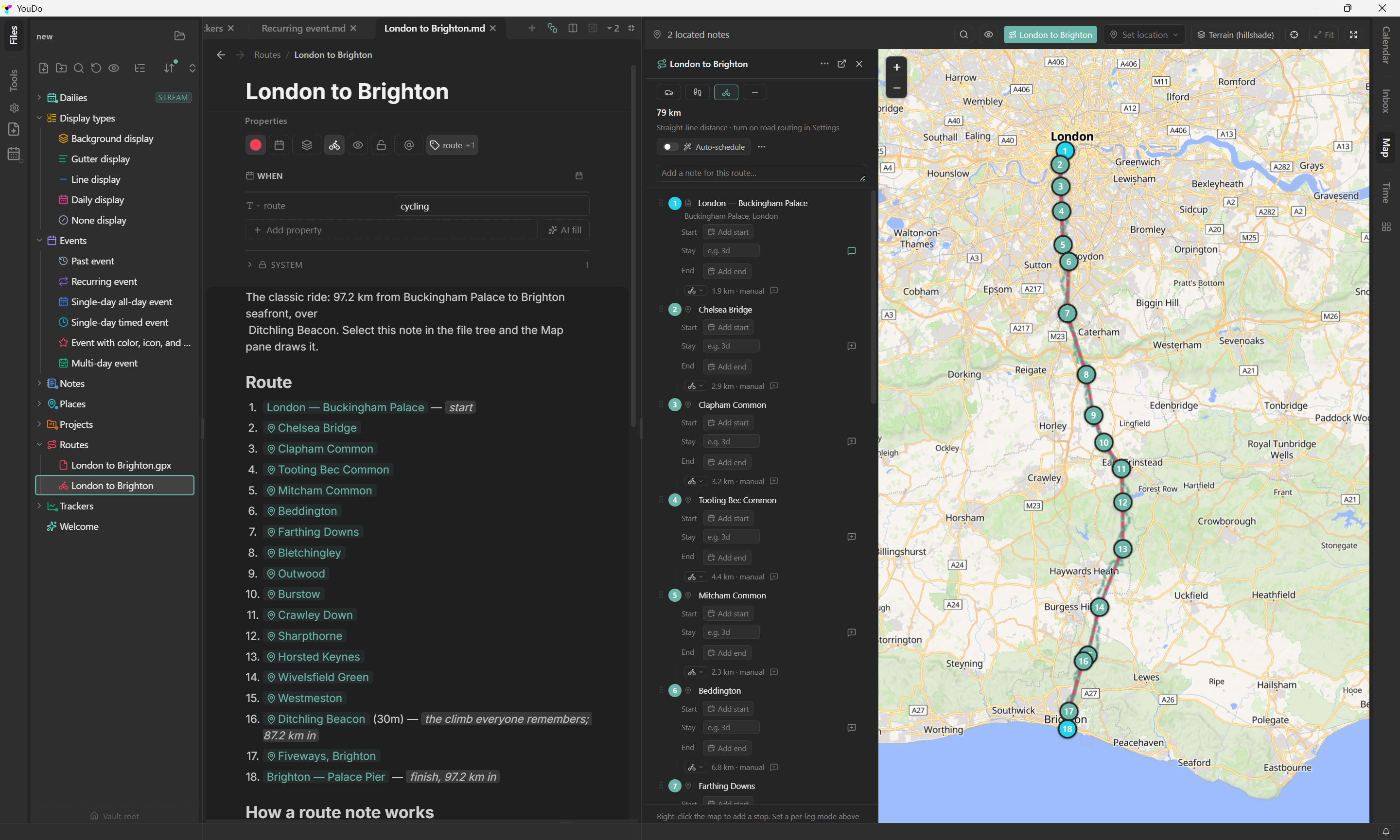Zoom out on the map
The width and height of the screenshot is (1400, 840).
click(896, 87)
